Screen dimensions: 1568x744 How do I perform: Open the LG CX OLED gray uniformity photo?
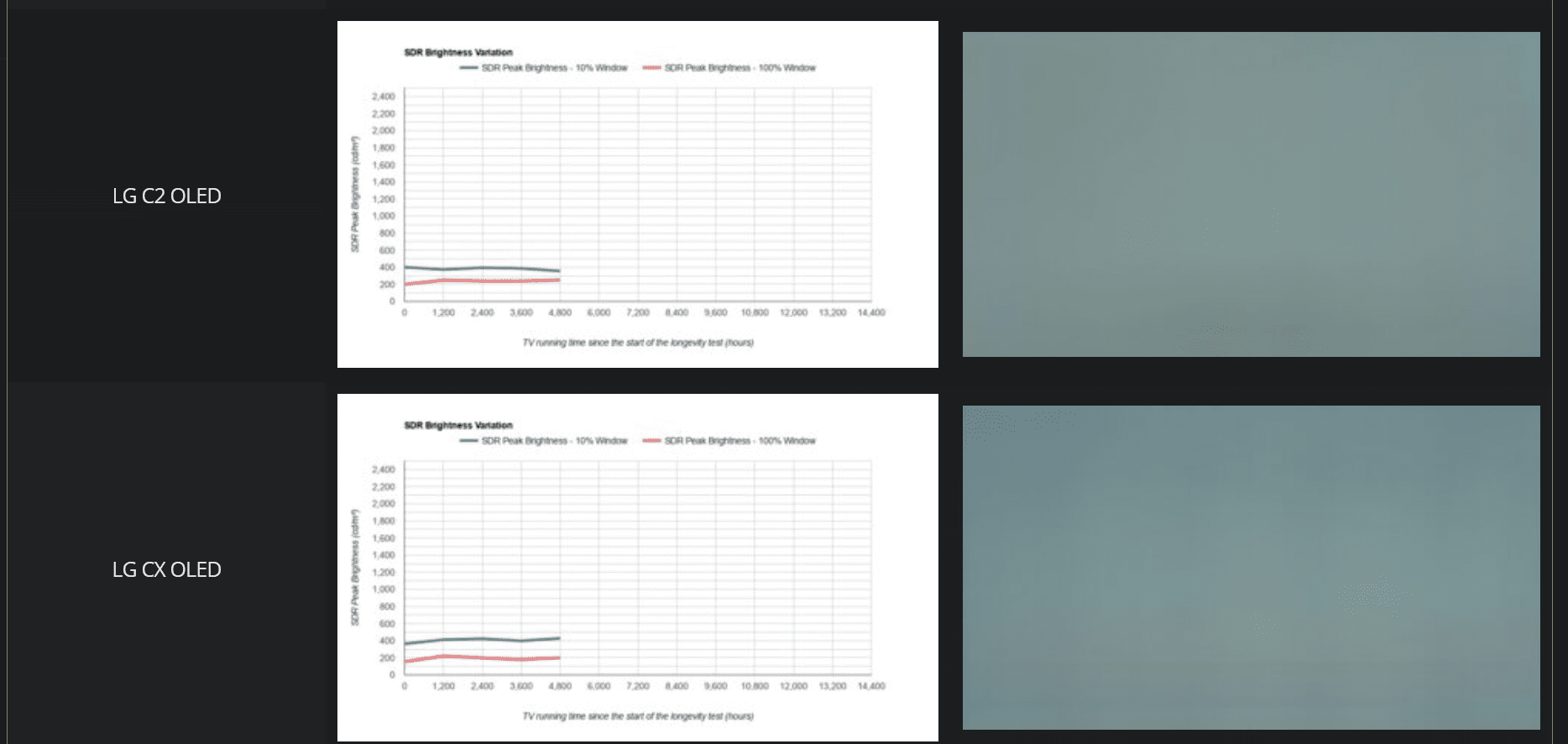click(1251, 568)
